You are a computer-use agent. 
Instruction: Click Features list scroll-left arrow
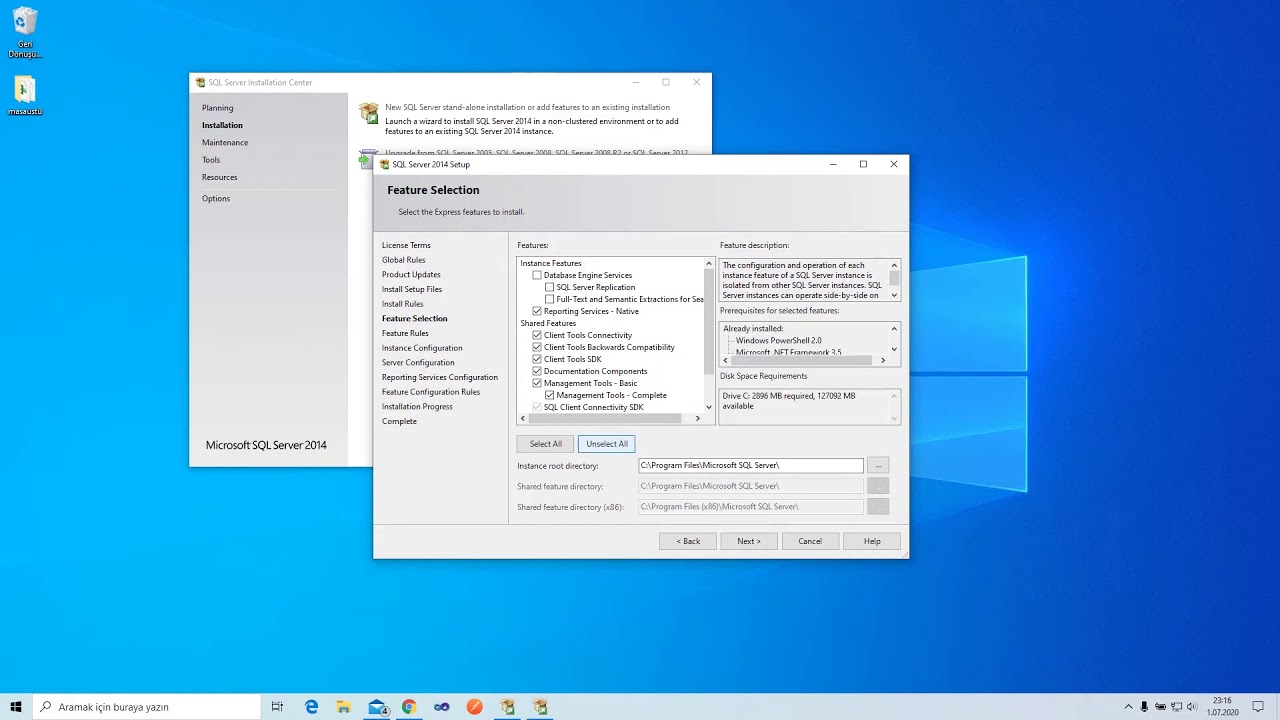[523, 418]
